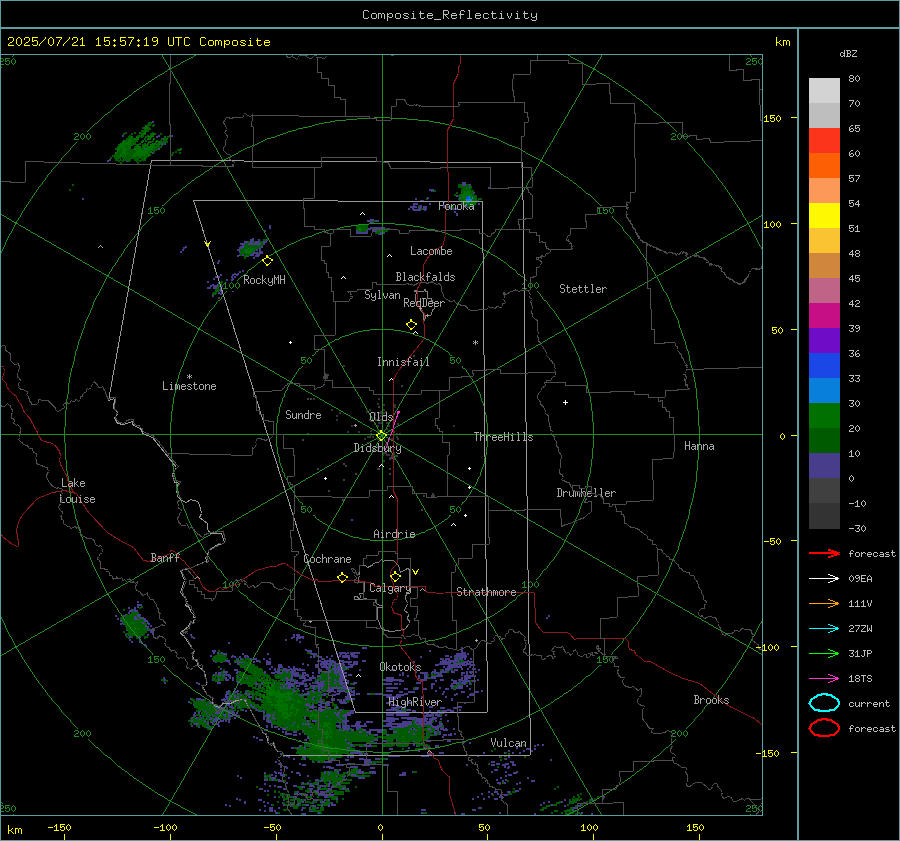Click the purple swatch in dBZ legend
Viewport: 900px width, 841px height.
click(x=824, y=340)
